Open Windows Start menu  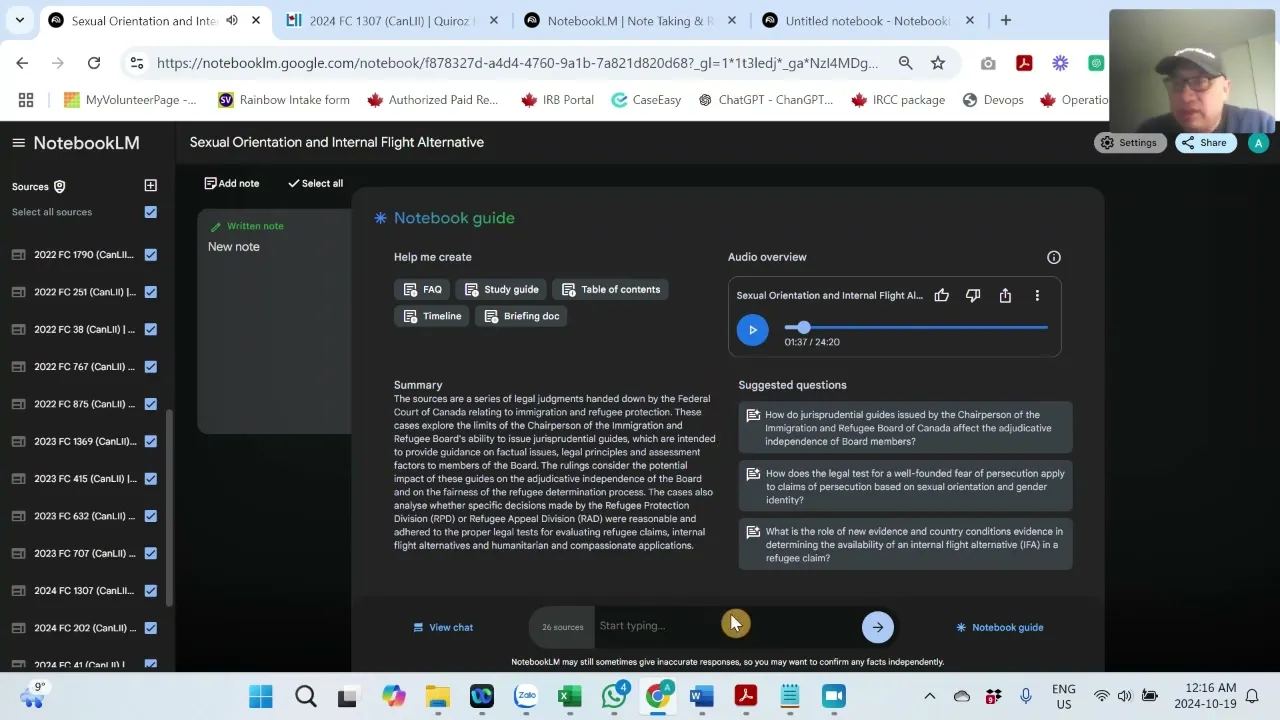[260, 696]
